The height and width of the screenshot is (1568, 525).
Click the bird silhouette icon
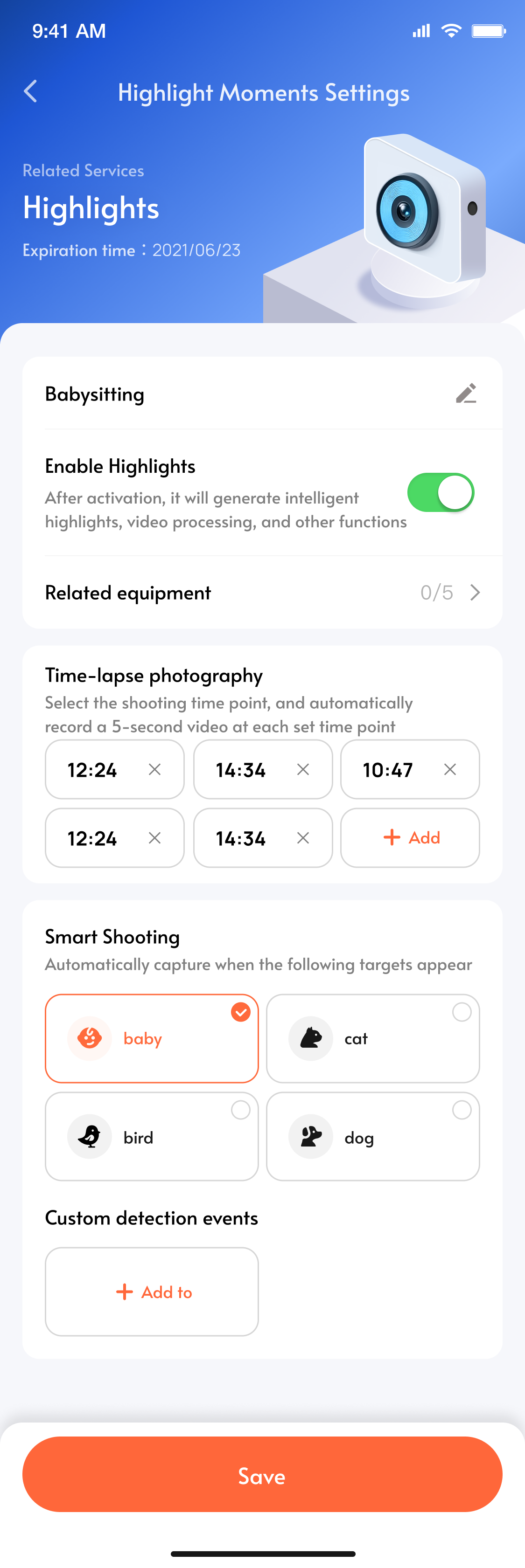pyautogui.click(x=90, y=1136)
